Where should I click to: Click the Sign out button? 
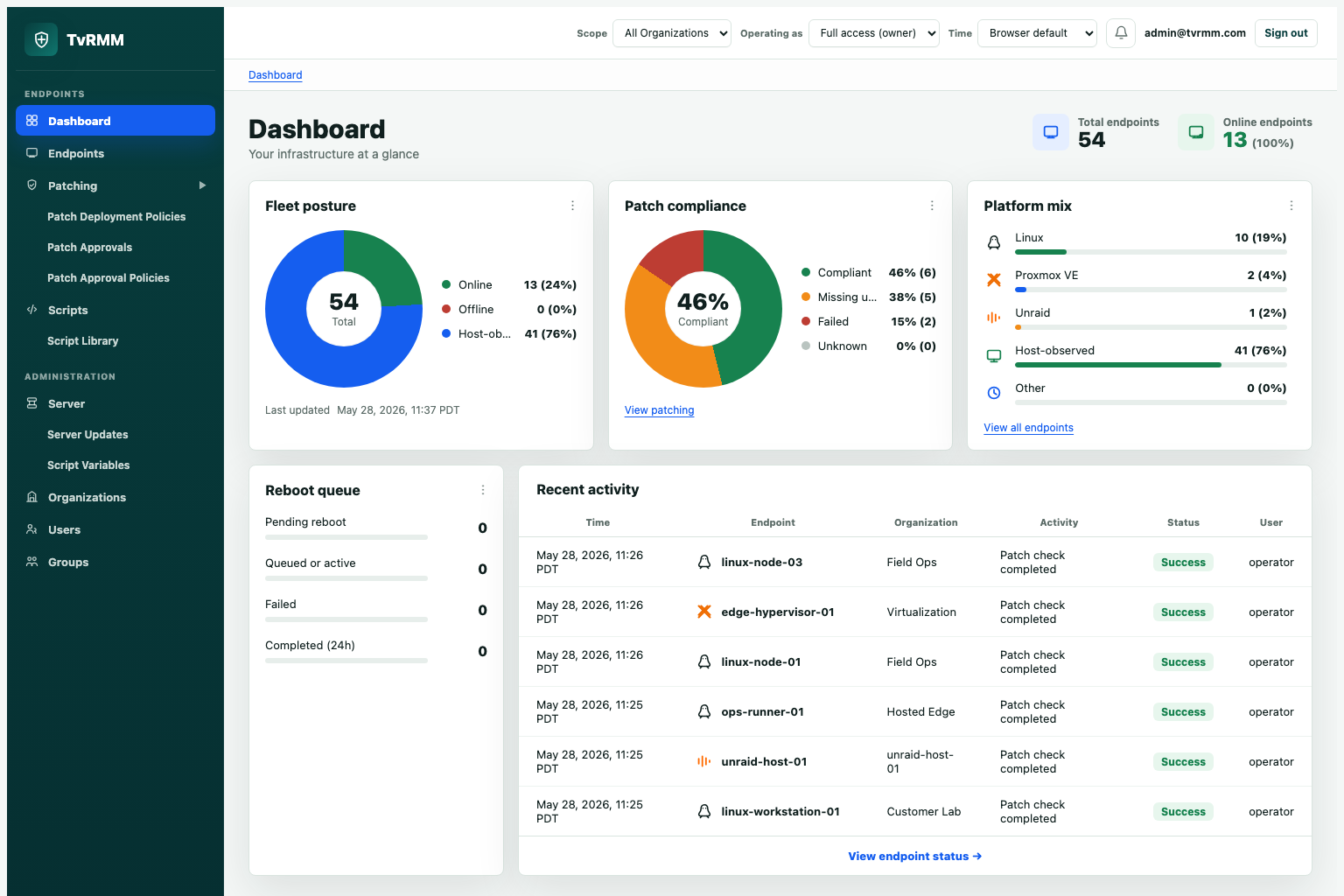[x=1286, y=33]
